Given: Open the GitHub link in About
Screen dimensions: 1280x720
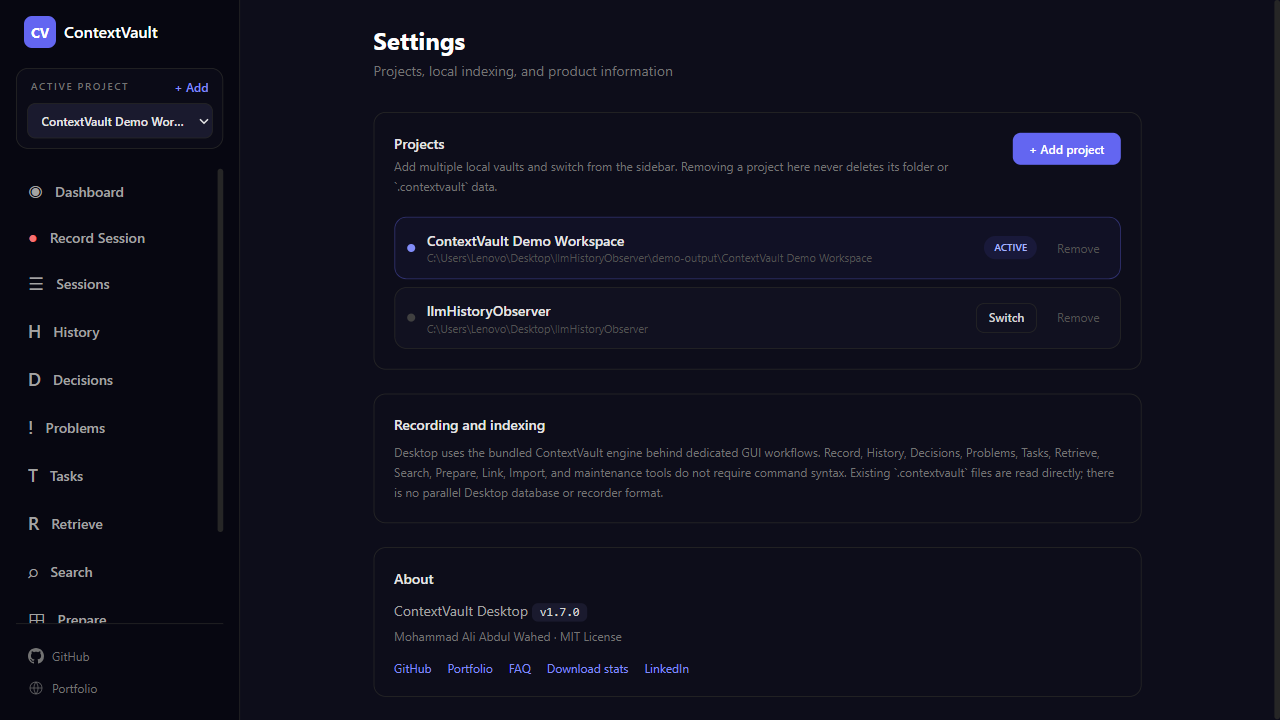Looking at the screenshot, I should tap(412, 669).
